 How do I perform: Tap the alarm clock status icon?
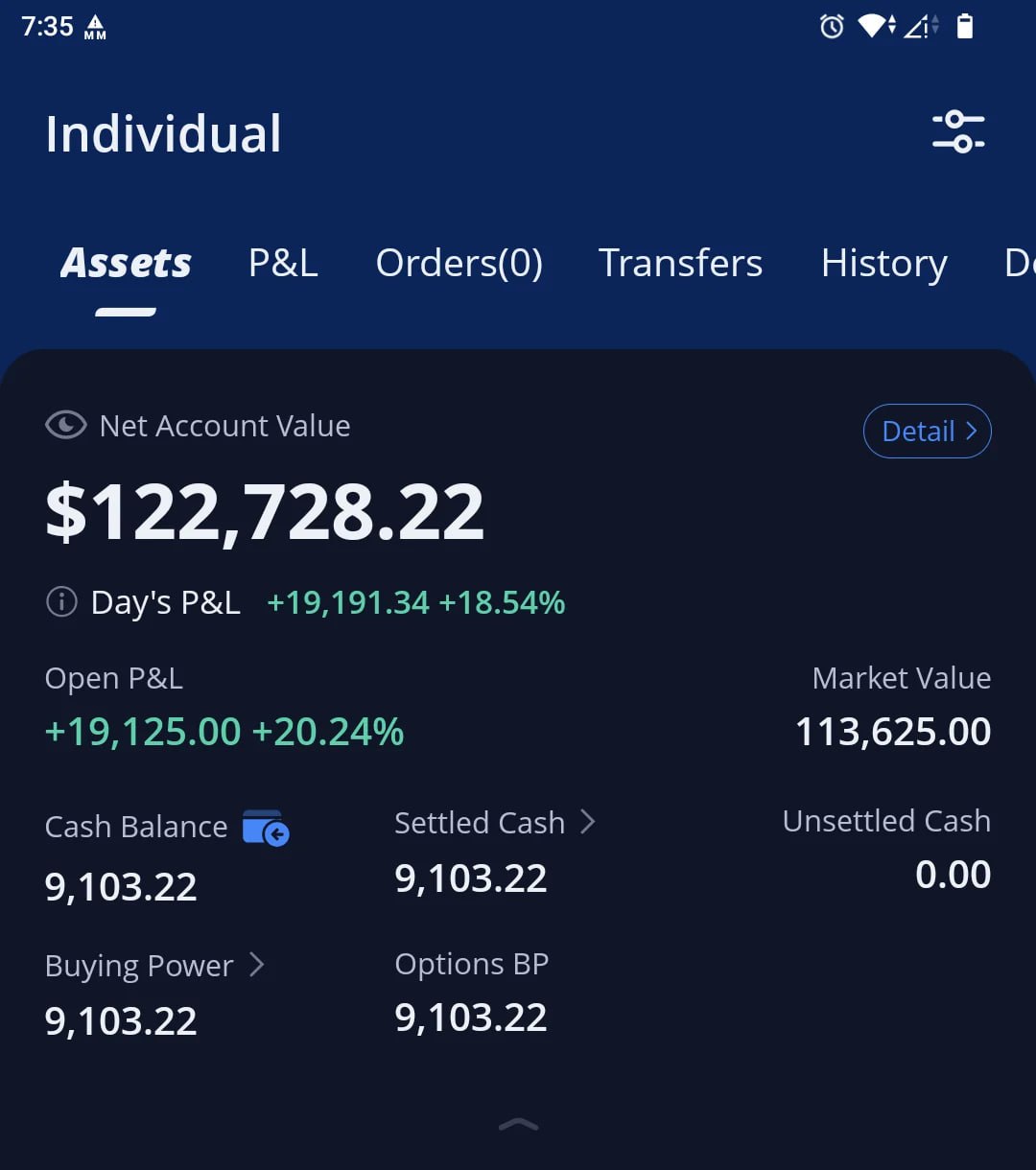click(x=832, y=27)
